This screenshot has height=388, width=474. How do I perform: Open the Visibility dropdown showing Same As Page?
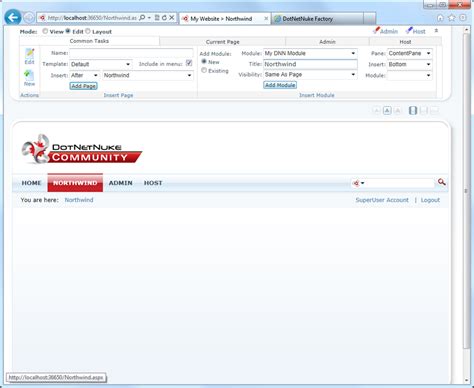[x=310, y=75]
